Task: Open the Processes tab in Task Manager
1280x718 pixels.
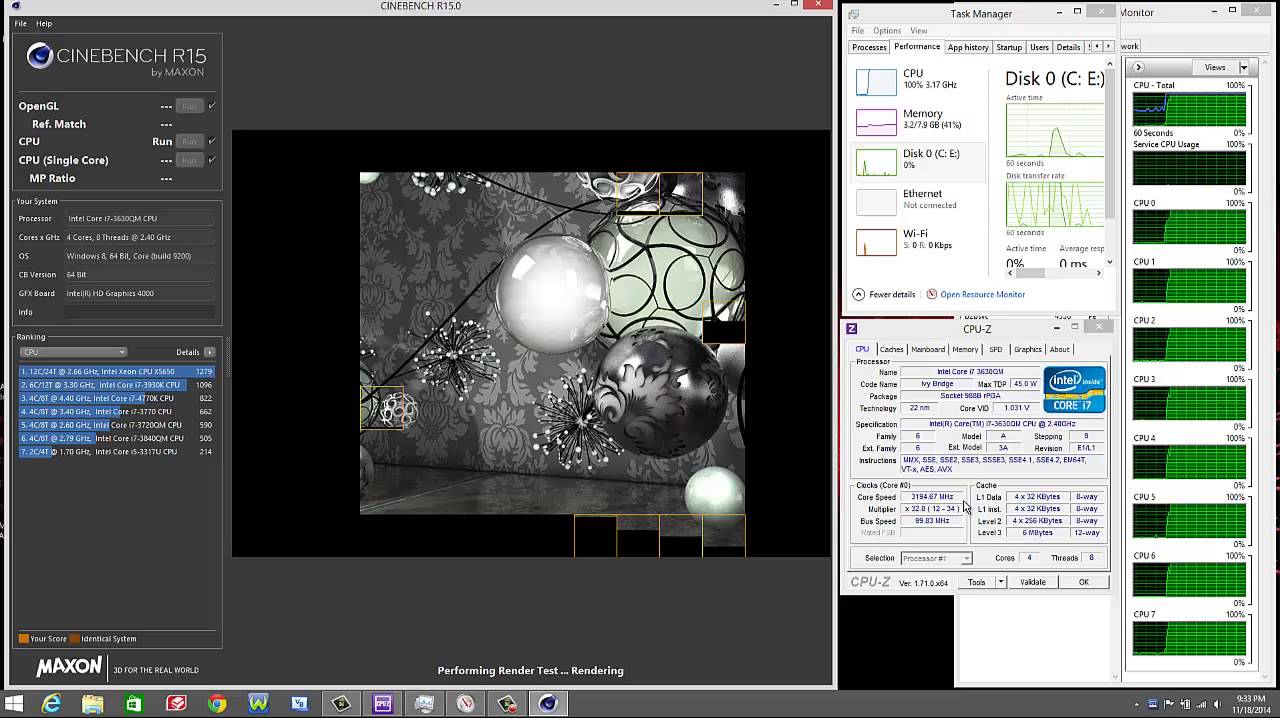Action: click(869, 47)
